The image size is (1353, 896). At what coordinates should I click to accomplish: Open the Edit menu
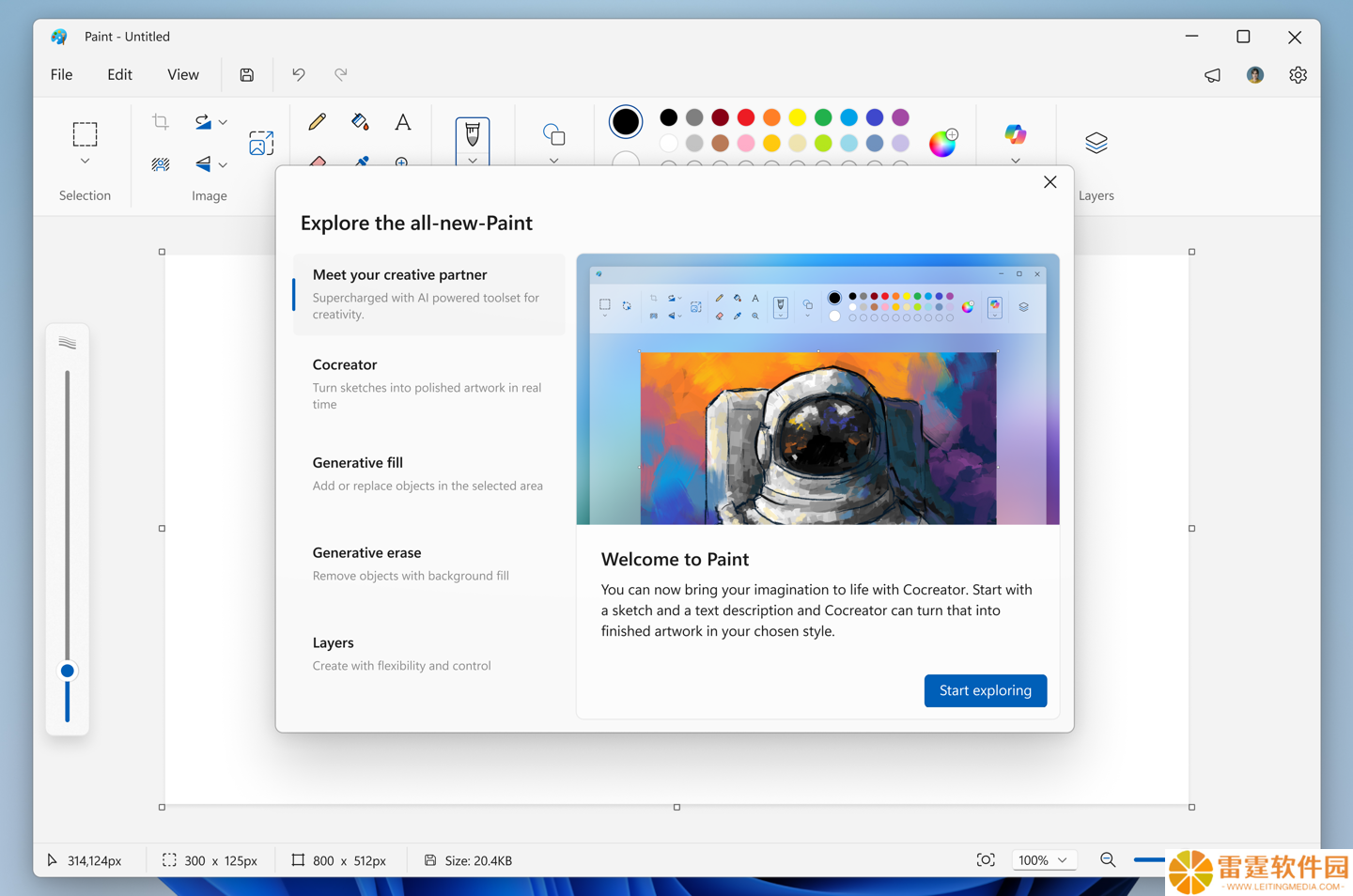[x=119, y=74]
